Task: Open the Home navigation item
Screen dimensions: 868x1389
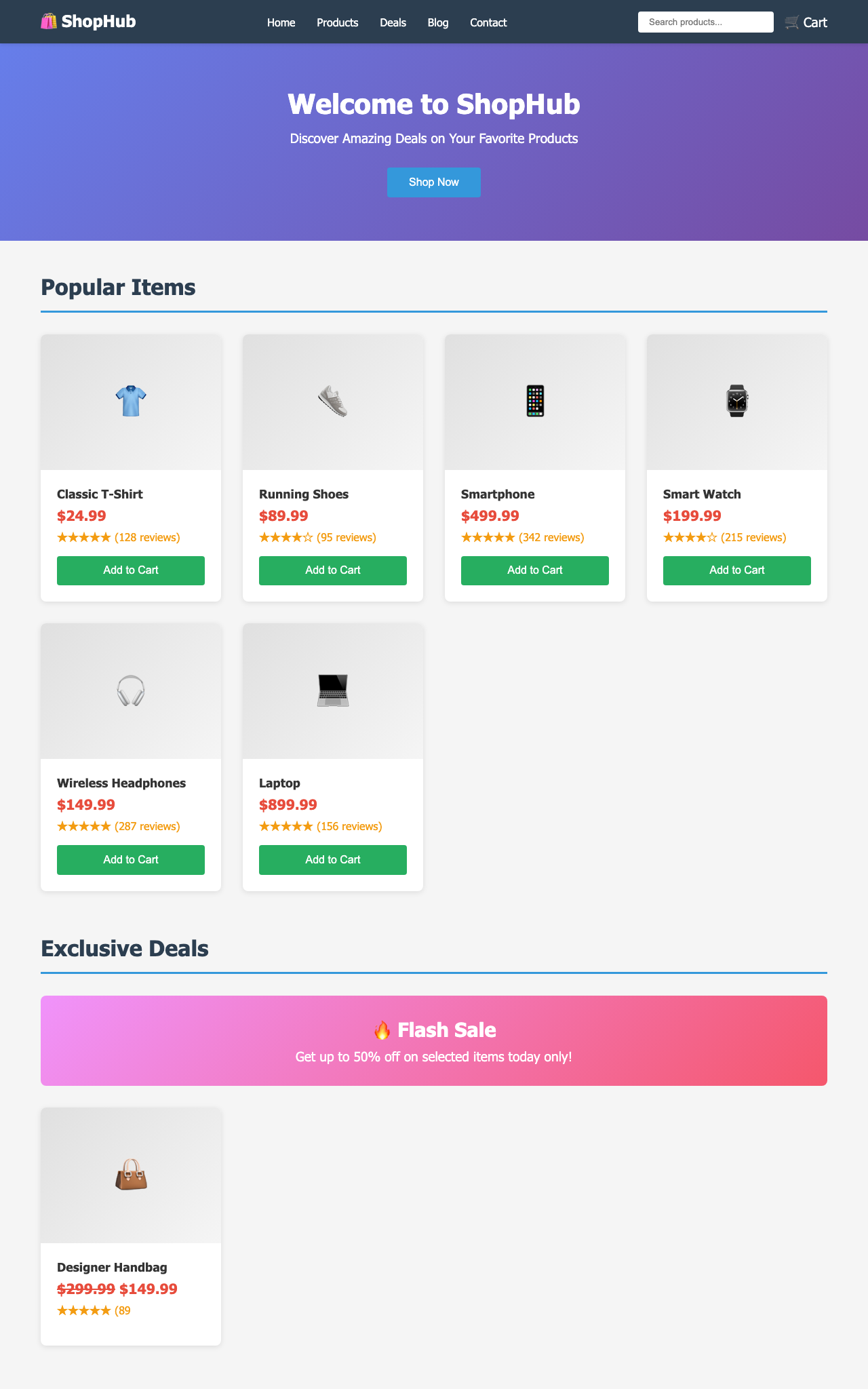Action: tap(281, 22)
